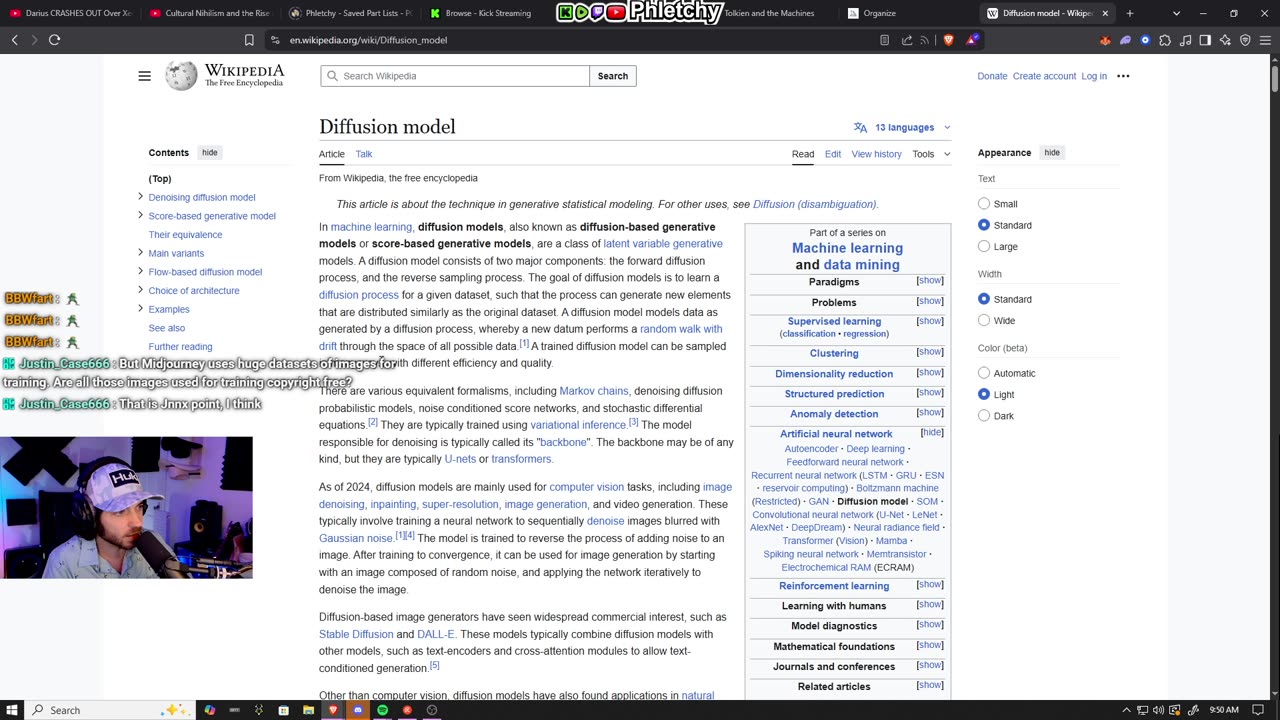The width and height of the screenshot is (1280, 720).
Task: Reload the page using the refresh icon
Action: [x=54, y=40]
